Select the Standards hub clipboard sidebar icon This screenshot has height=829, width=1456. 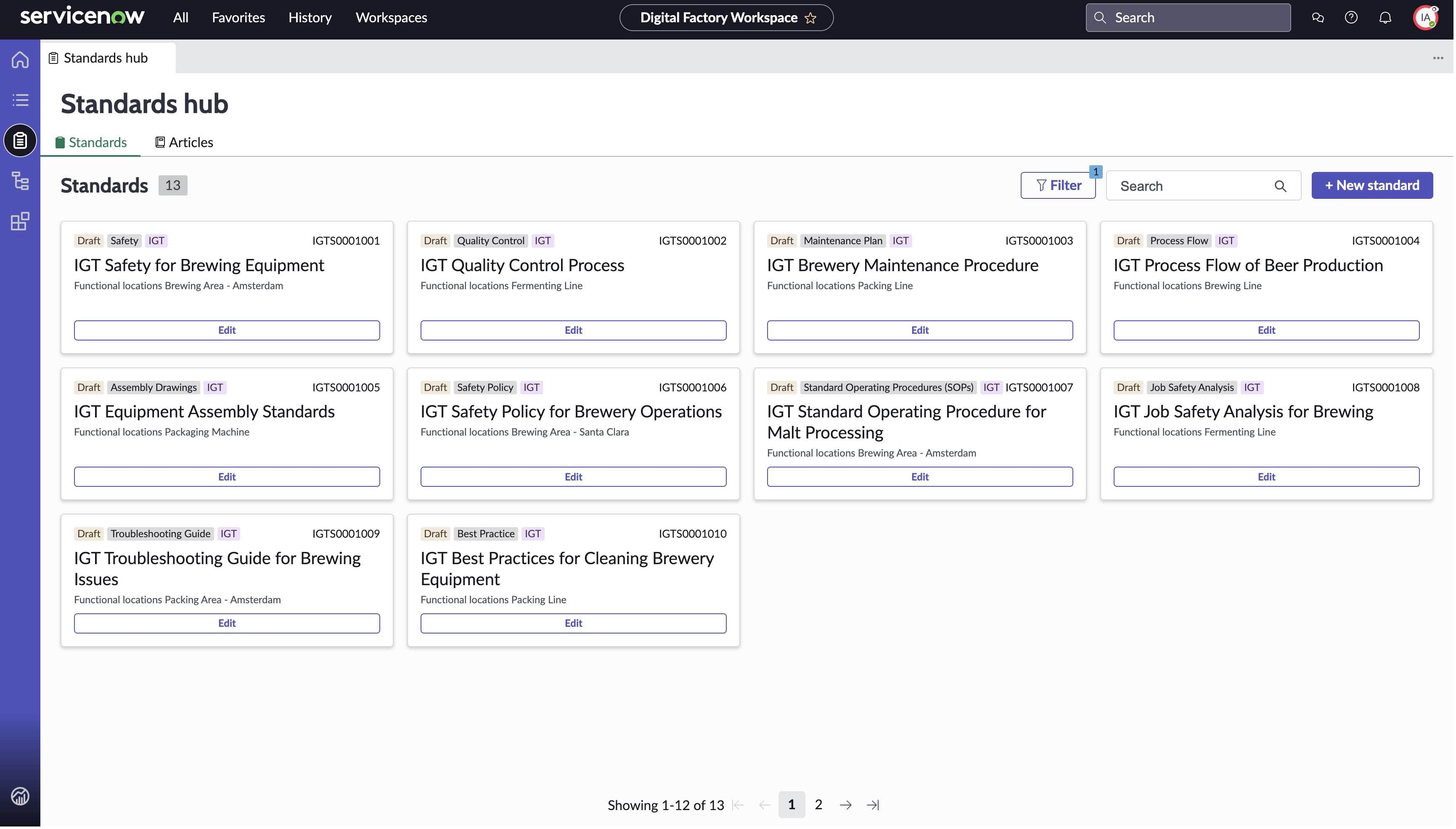[x=20, y=140]
